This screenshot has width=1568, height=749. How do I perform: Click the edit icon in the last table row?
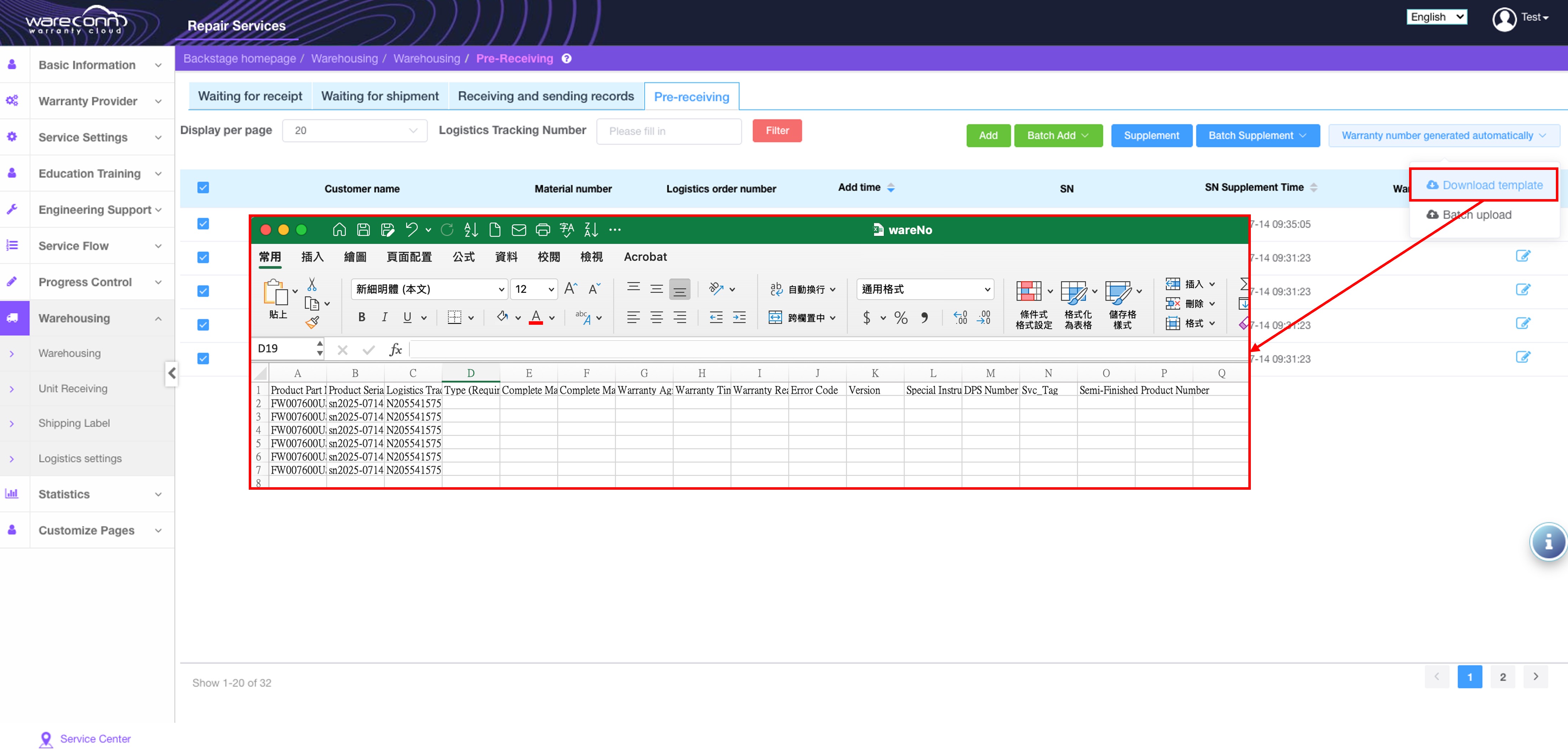tap(1522, 357)
